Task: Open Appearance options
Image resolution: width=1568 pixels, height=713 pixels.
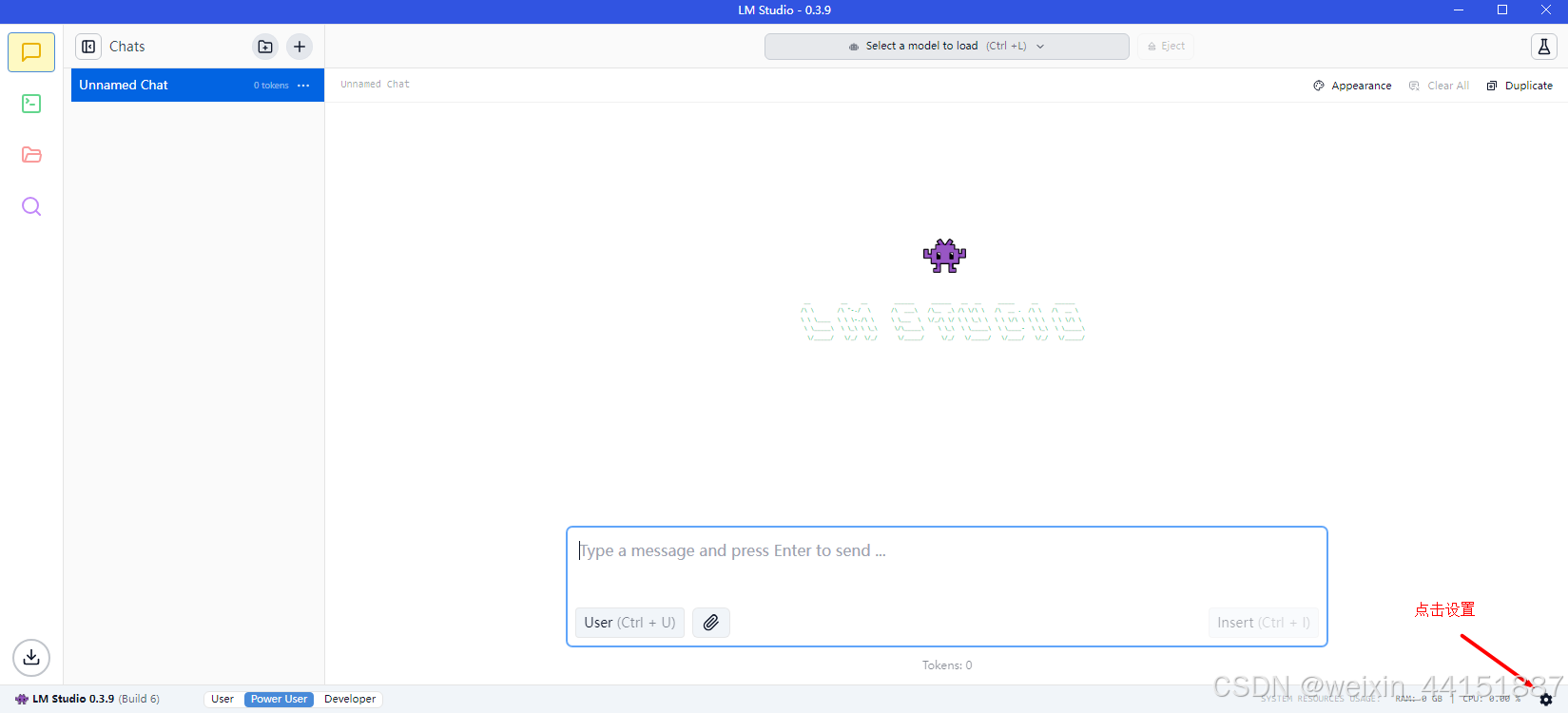Action: click(x=1352, y=86)
